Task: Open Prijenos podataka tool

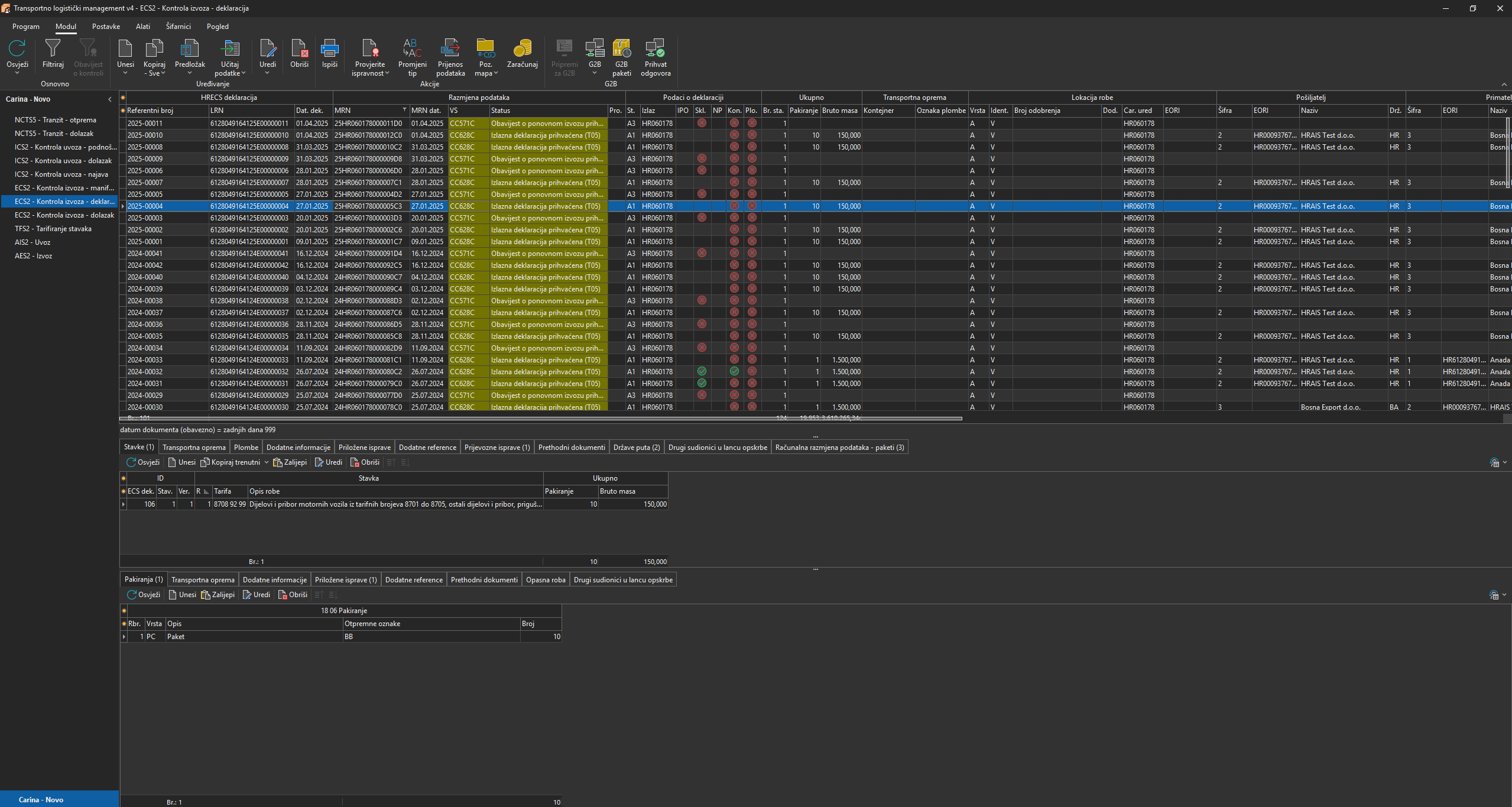Action: tap(450, 48)
